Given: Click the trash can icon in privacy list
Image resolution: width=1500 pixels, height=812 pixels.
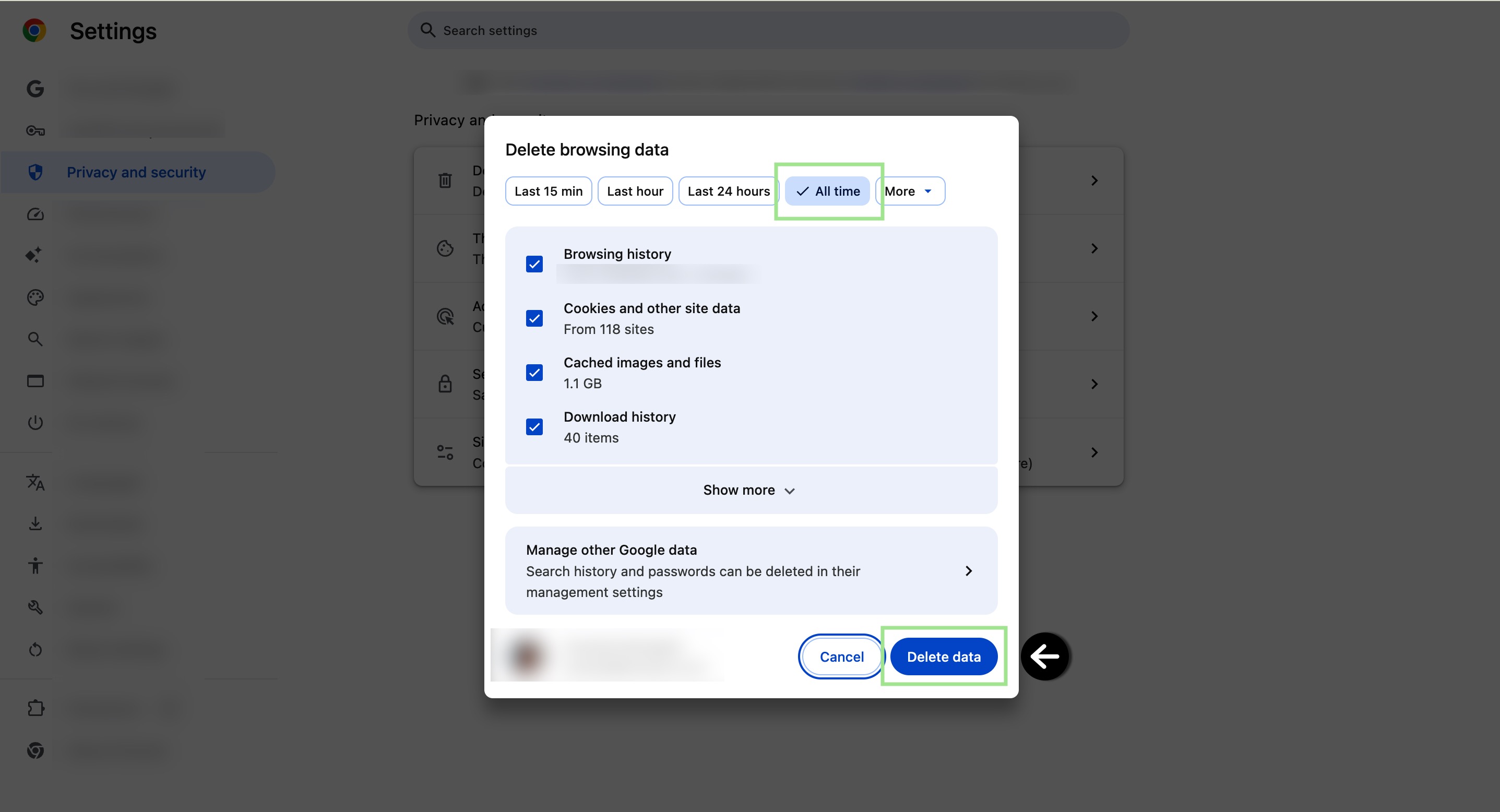Looking at the screenshot, I should coord(445,181).
